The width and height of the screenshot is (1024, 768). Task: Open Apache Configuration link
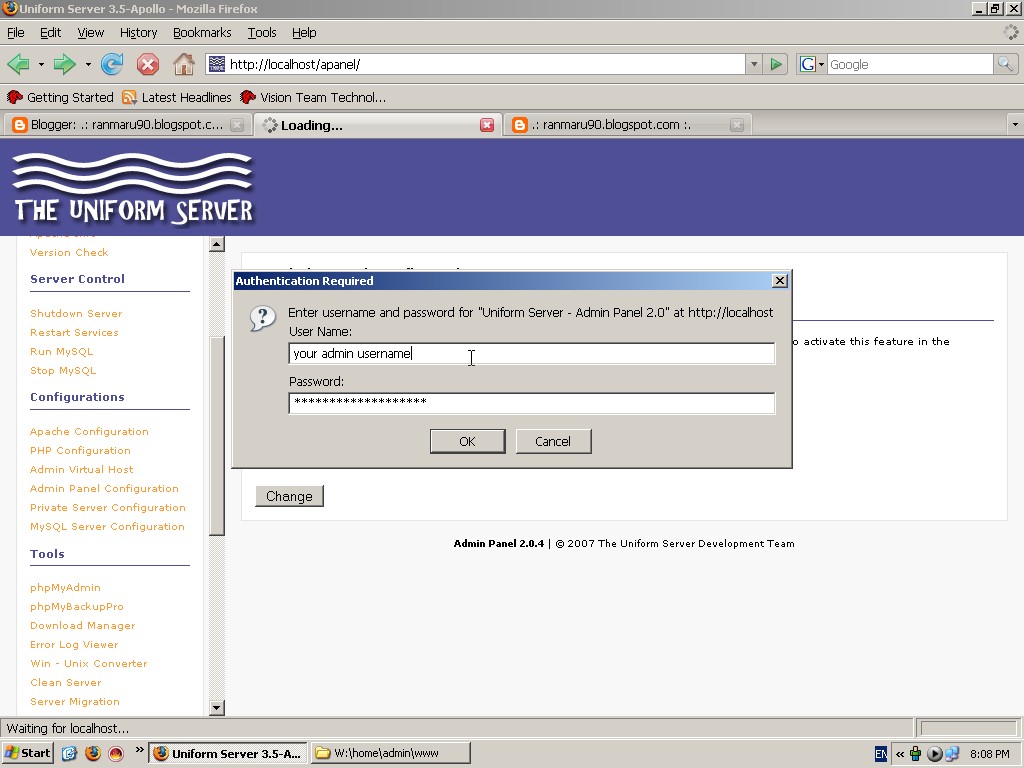[x=89, y=432]
